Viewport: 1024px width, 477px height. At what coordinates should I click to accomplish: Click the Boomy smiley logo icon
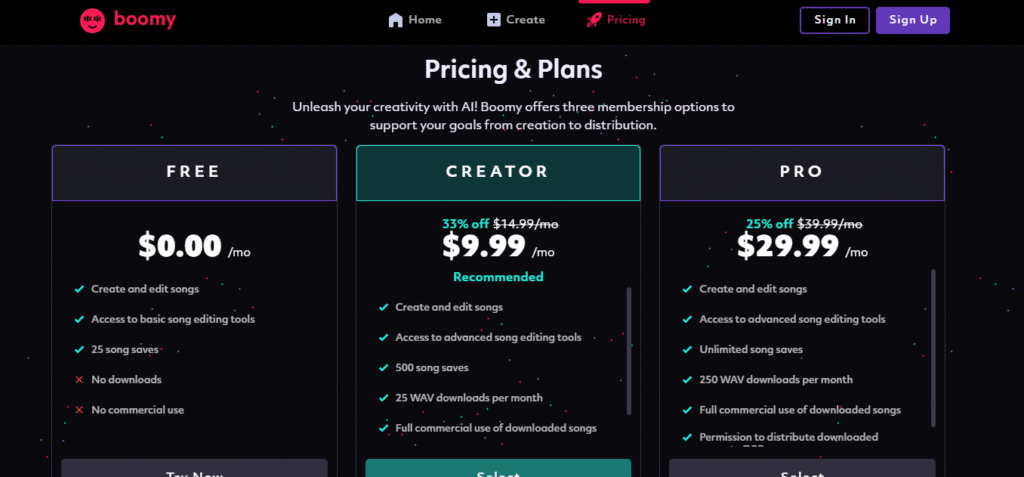tap(93, 20)
